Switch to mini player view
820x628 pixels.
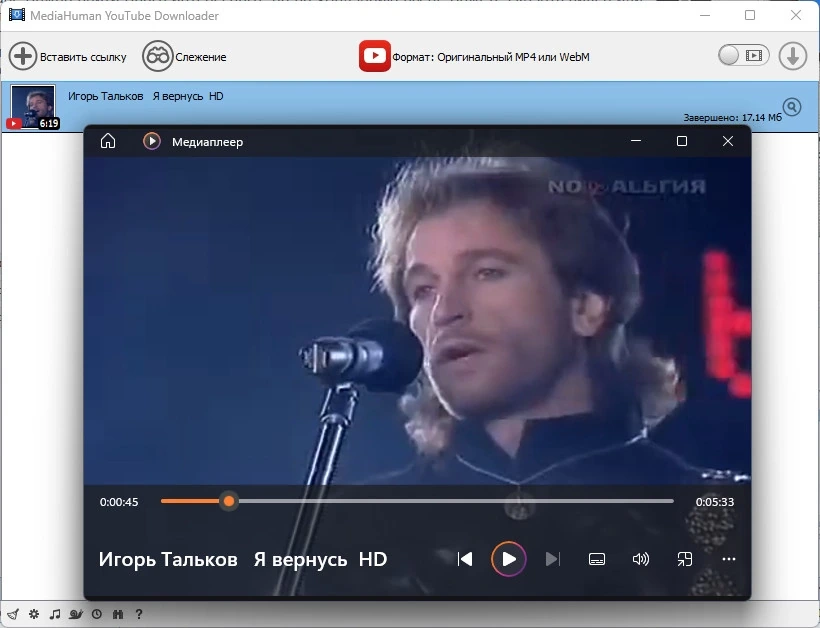(685, 559)
